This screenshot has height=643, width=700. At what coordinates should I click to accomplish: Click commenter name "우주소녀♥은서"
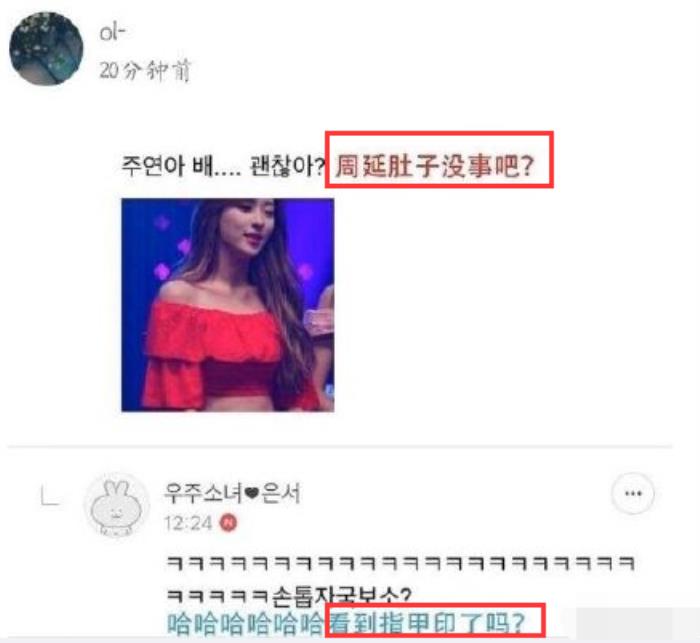(232, 493)
